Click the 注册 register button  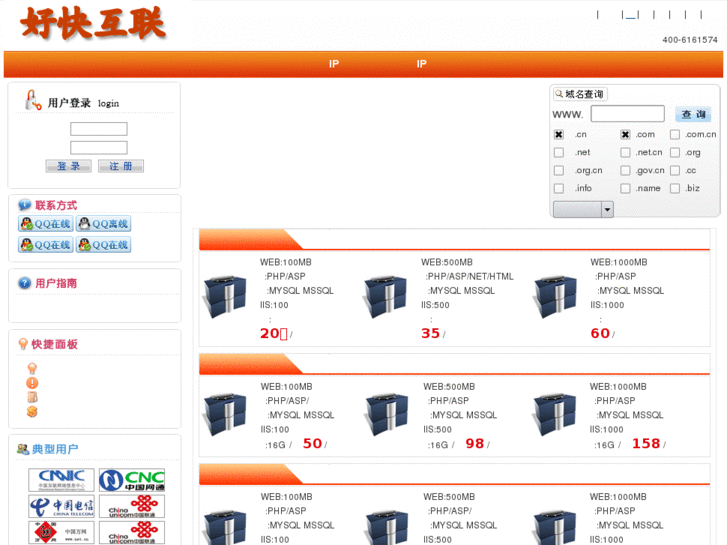(121, 166)
